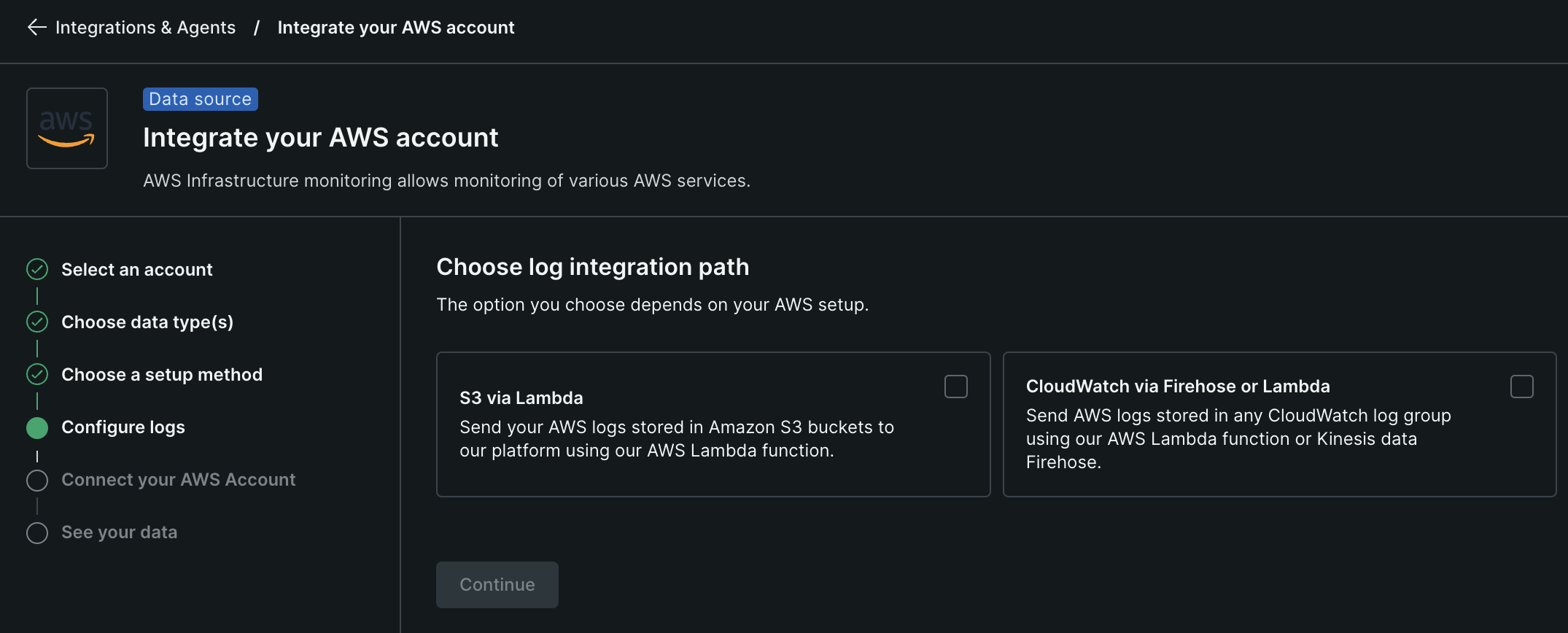The height and width of the screenshot is (633, 1568).
Task: Open the Choose a setup method step
Action: pos(162,375)
